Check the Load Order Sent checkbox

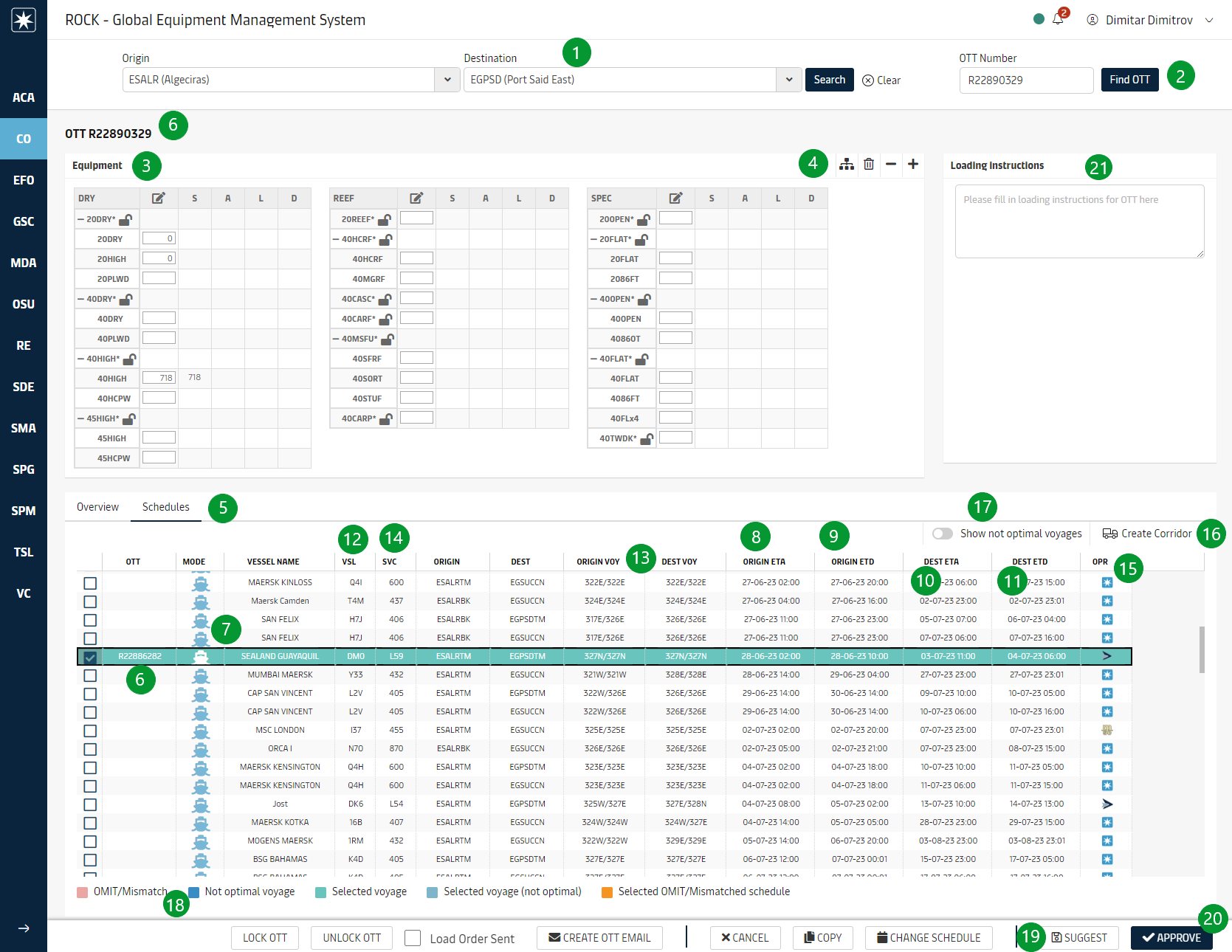point(413,938)
